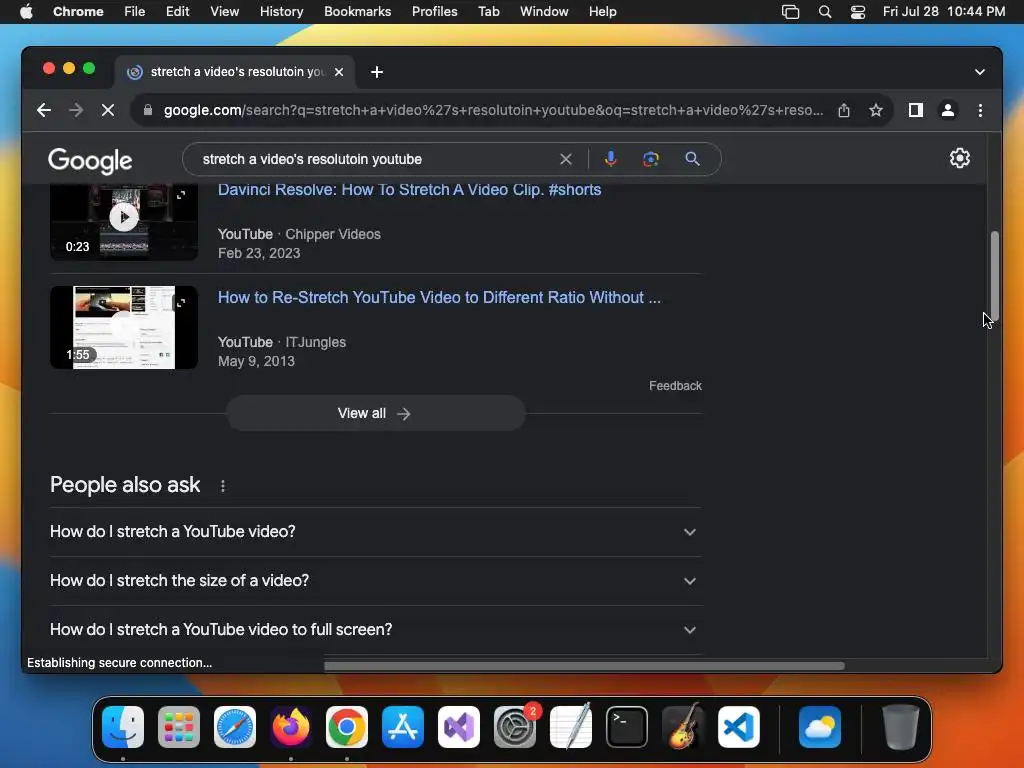
Task: Click the Feedback link
Action: click(675, 386)
